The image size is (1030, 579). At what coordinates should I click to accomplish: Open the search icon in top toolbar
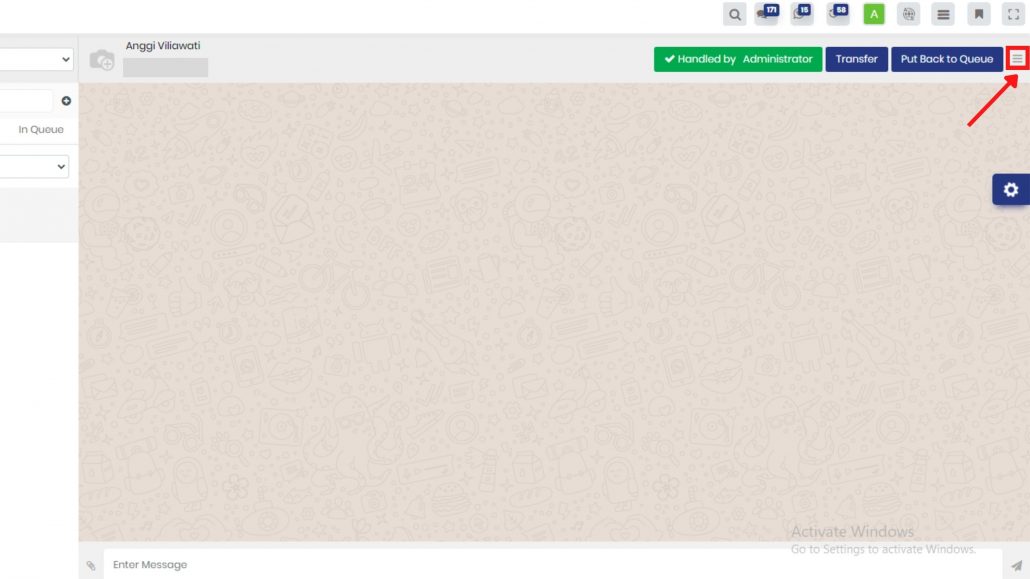tap(734, 14)
